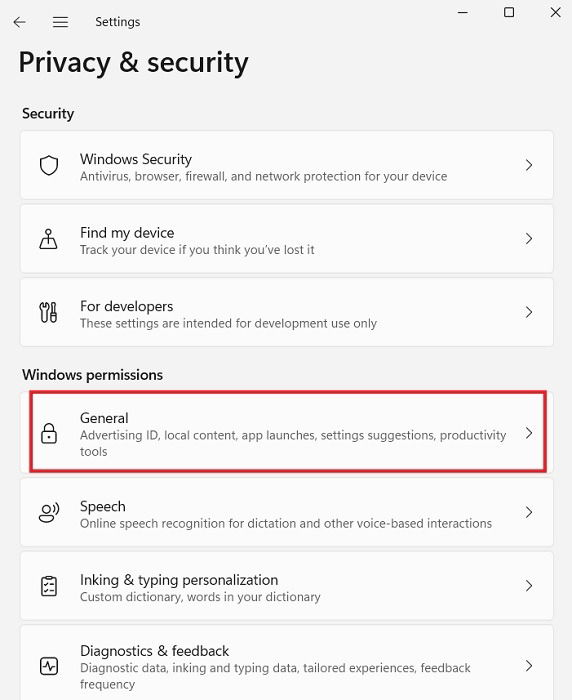Screen dimensions: 572x700
Task: Click the For developers tools icon
Action: click(48, 312)
